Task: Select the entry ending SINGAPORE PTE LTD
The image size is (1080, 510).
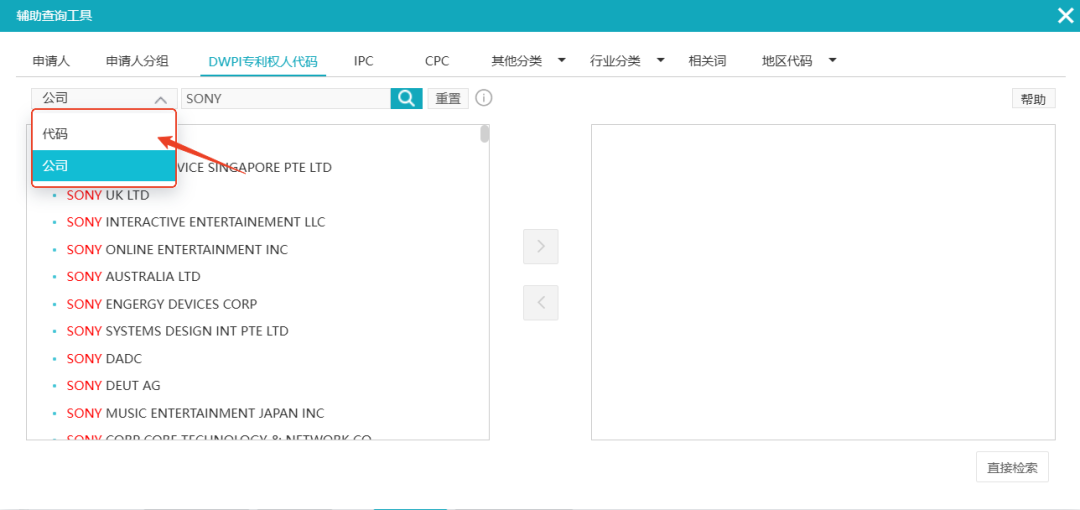Action: pos(255,167)
